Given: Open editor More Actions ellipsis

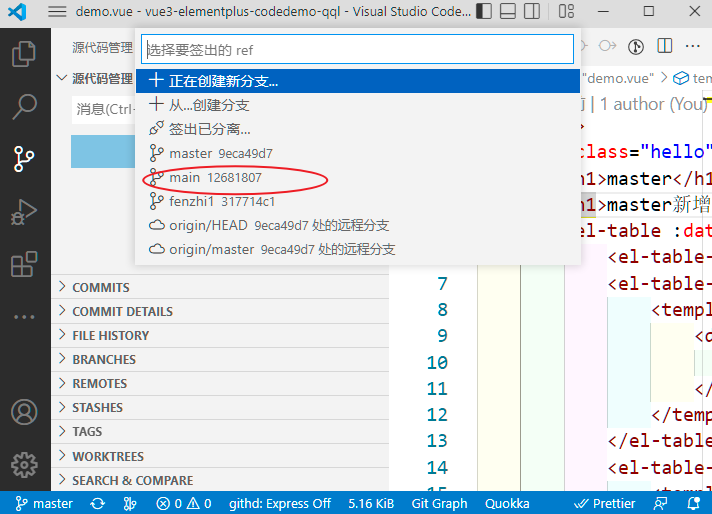Looking at the screenshot, I should pyautogui.click(x=692, y=46).
